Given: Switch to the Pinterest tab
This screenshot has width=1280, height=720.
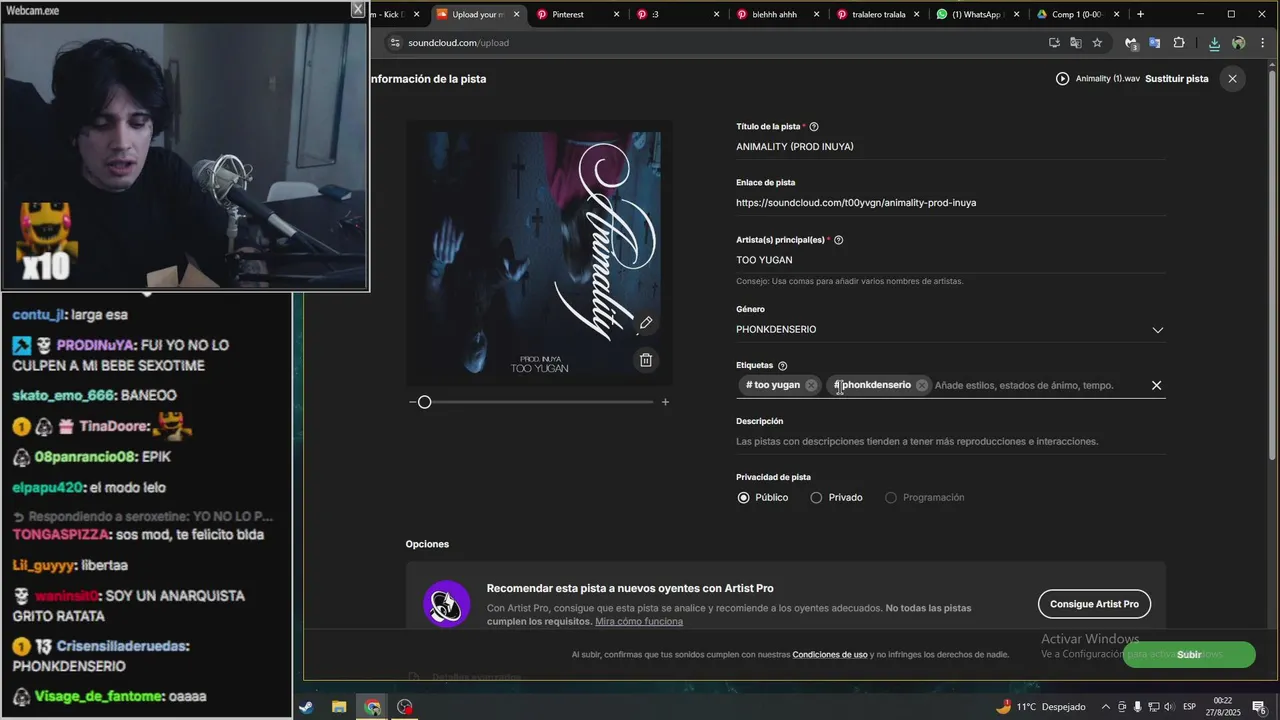Looking at the screenshot, I should pos(579,14).
